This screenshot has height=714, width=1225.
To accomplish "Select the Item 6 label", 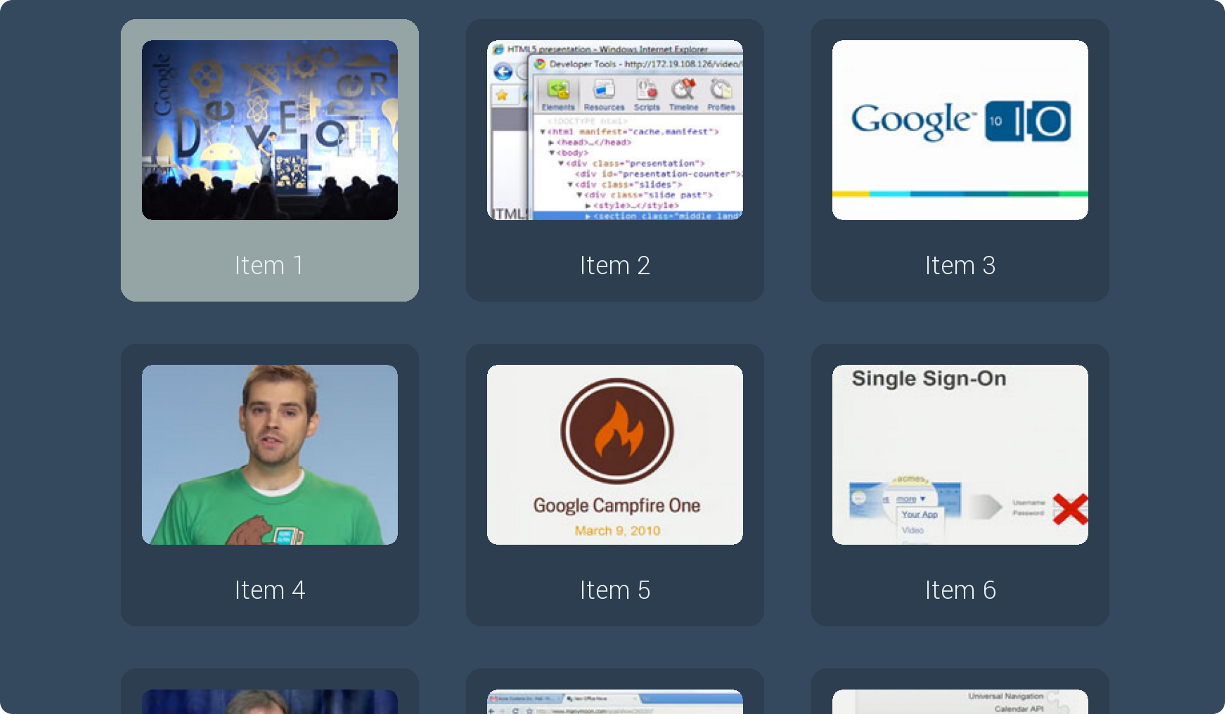I will click(x=960, y=590).
